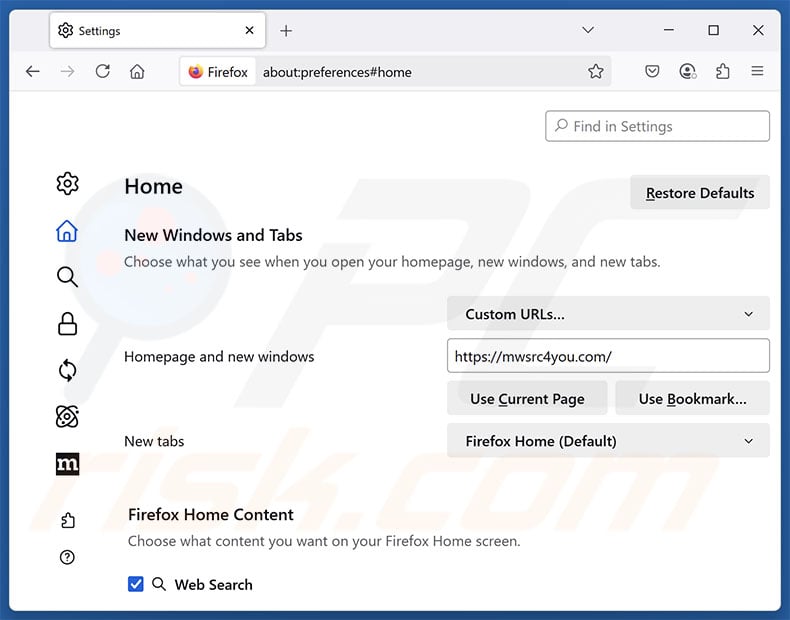790x620 pixels.
Task: Expand the Custom URLs dropdown
Action: tap(608, 314)
